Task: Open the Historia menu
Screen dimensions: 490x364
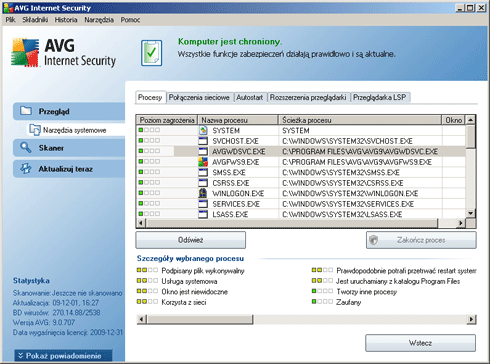Action: (66, 20)
